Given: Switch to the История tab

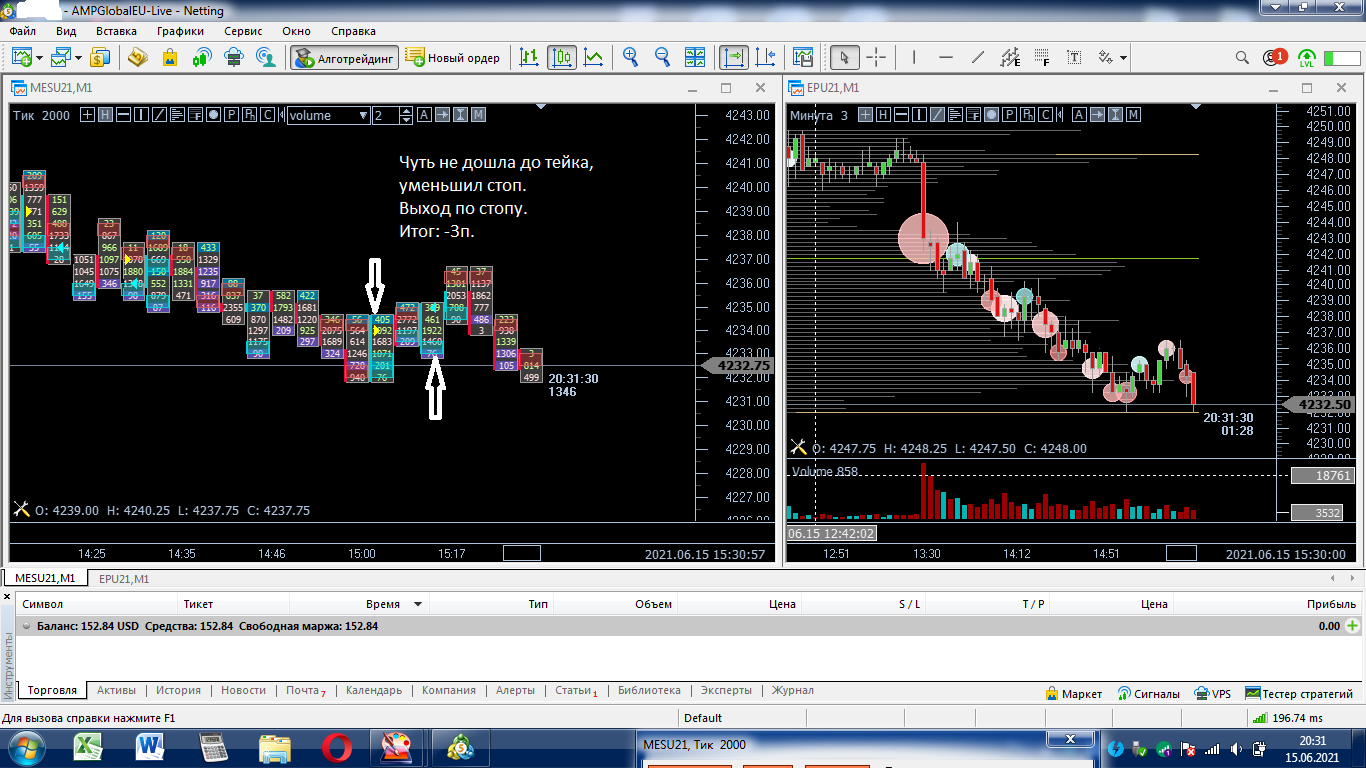Looking at the screenshot, I should pyautogui.click(x=178, y=690).
